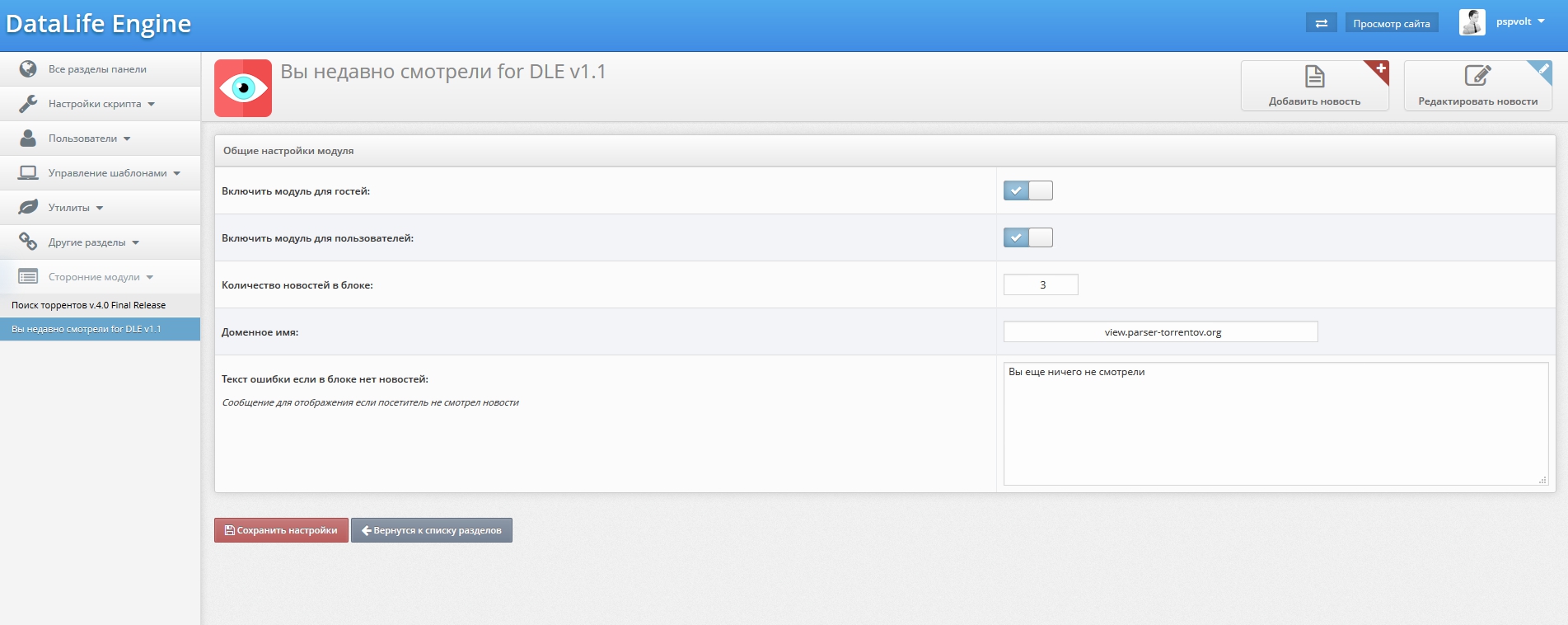1568x625 pixels.
Task: Toggle the module for users switch
Action: (1027, 237)
